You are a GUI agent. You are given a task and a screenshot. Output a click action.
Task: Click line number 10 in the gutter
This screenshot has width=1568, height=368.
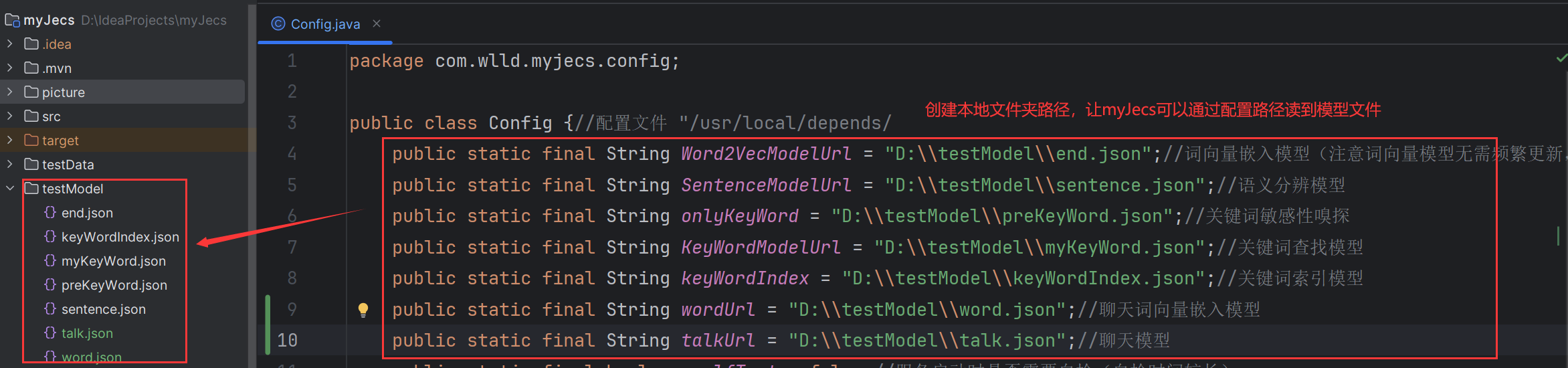coord(287,341)
